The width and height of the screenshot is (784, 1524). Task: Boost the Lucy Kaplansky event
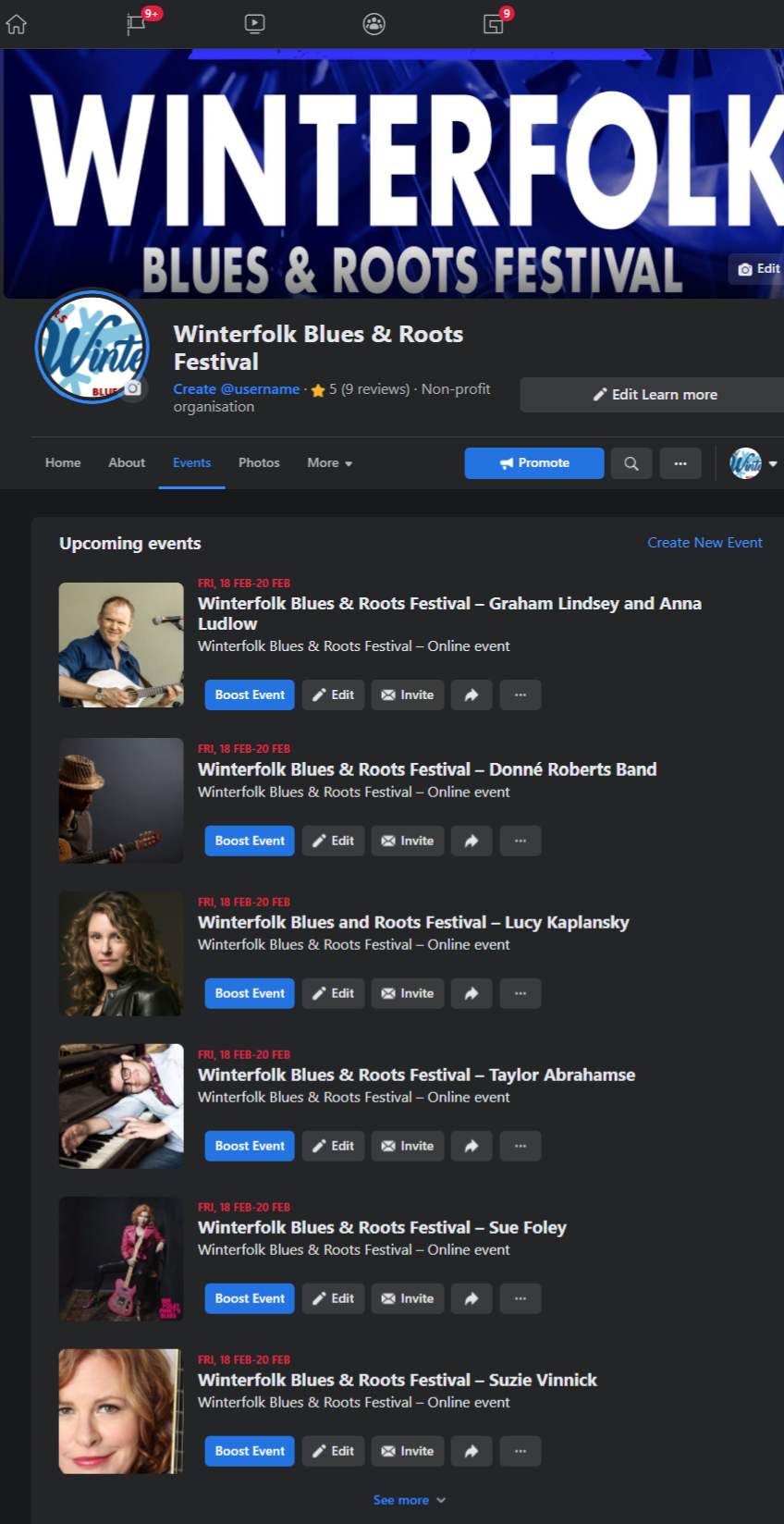[250, 994]
